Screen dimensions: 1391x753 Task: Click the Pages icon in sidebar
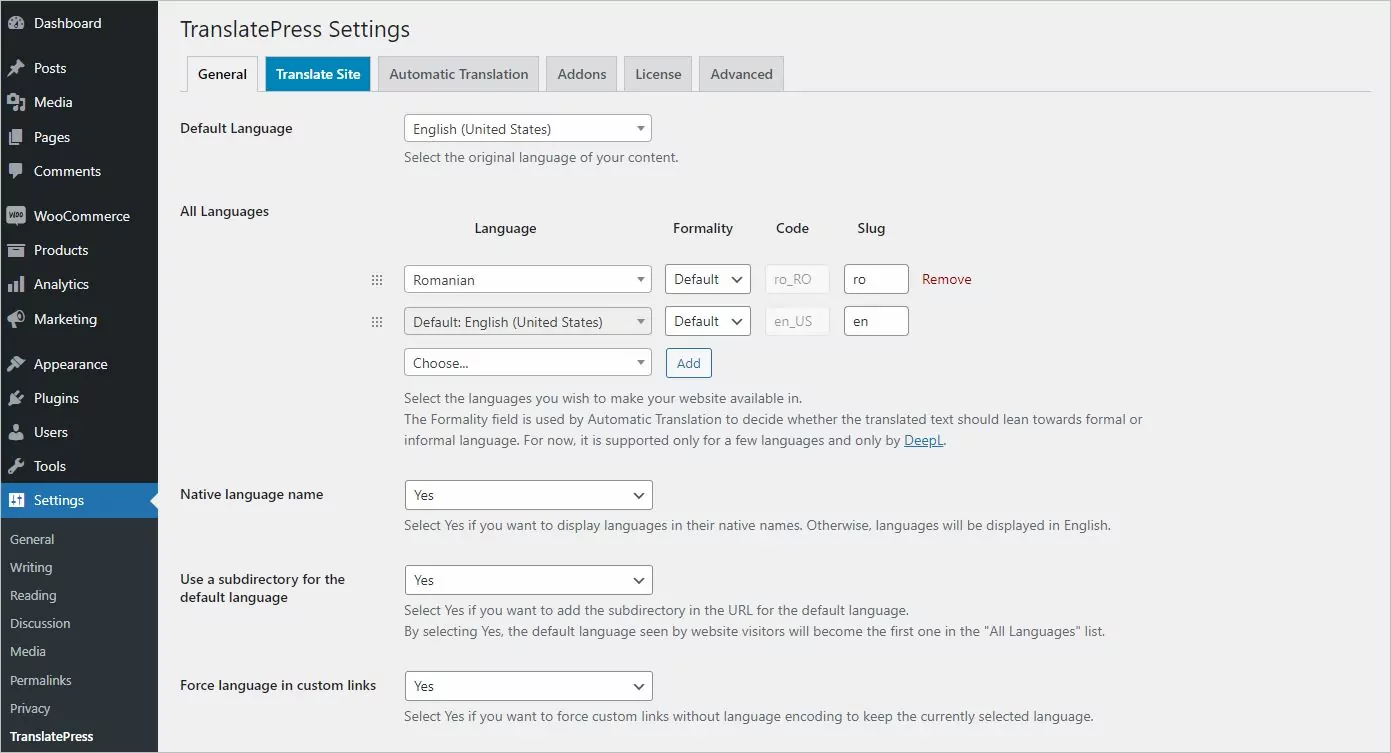[x=16, y=137]
